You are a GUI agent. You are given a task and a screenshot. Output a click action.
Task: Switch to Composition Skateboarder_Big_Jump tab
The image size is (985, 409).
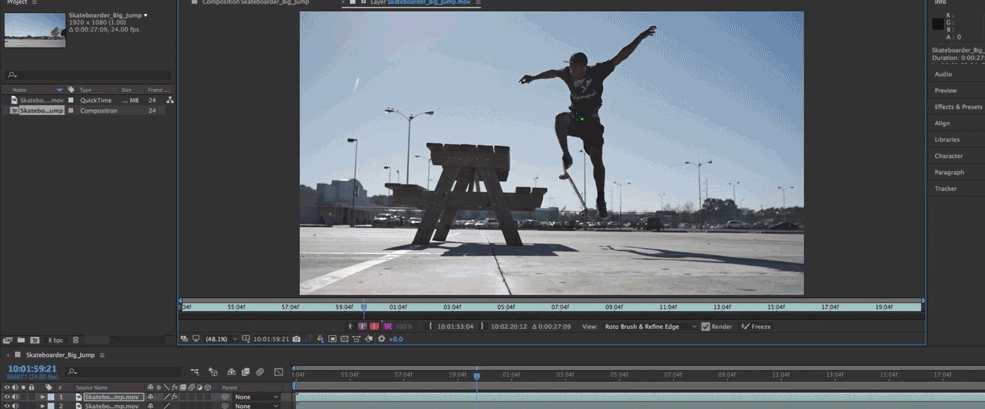(x=255, y=3)
